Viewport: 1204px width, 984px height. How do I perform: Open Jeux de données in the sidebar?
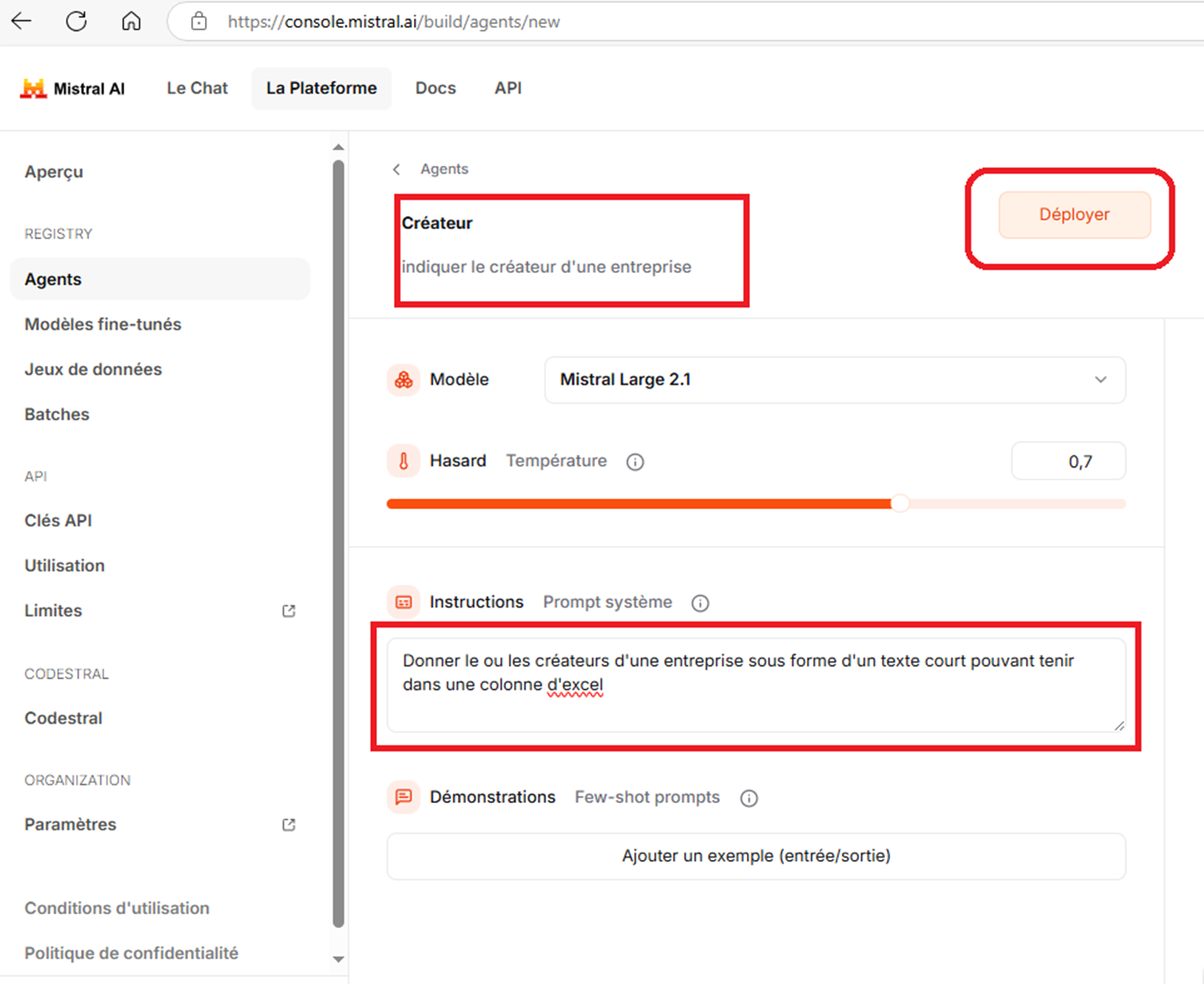coord(93,369)
